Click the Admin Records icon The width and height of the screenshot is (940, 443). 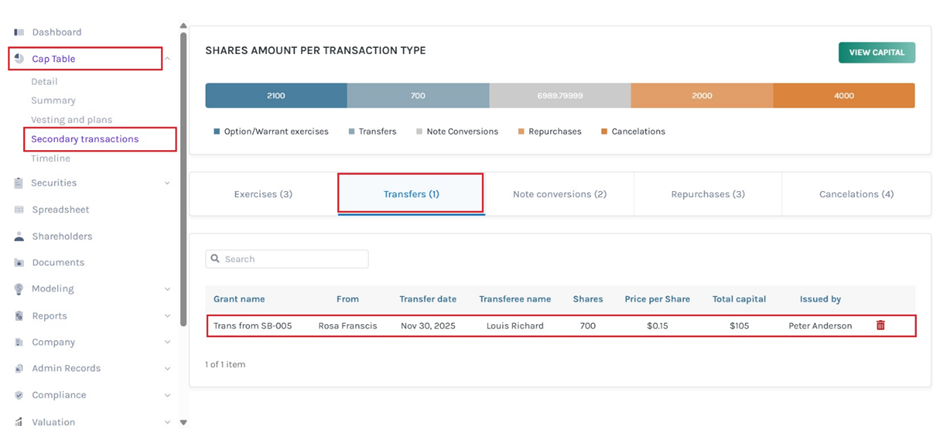coord(19,369)
